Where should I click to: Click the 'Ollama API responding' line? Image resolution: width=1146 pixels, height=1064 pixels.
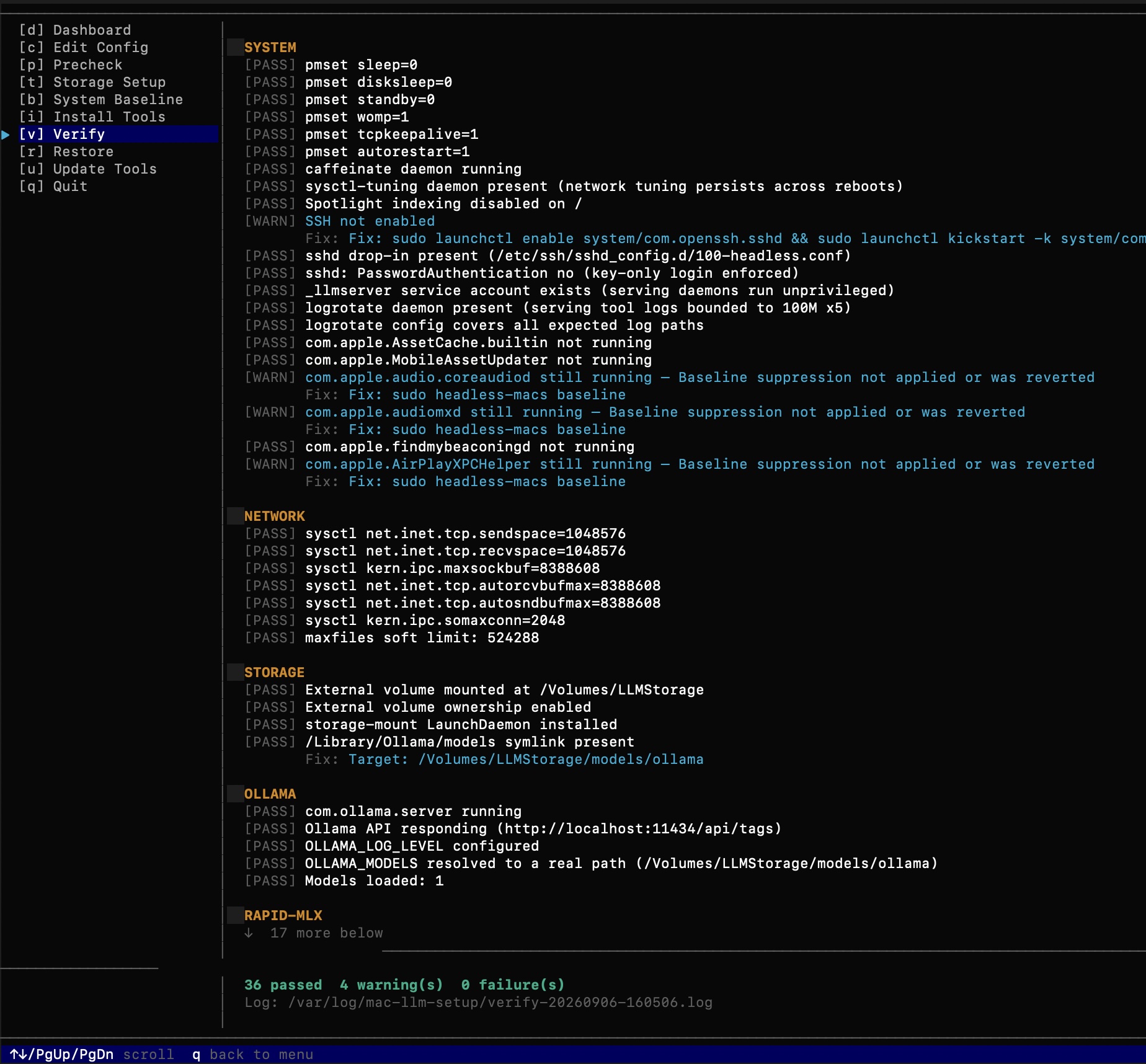513,828
